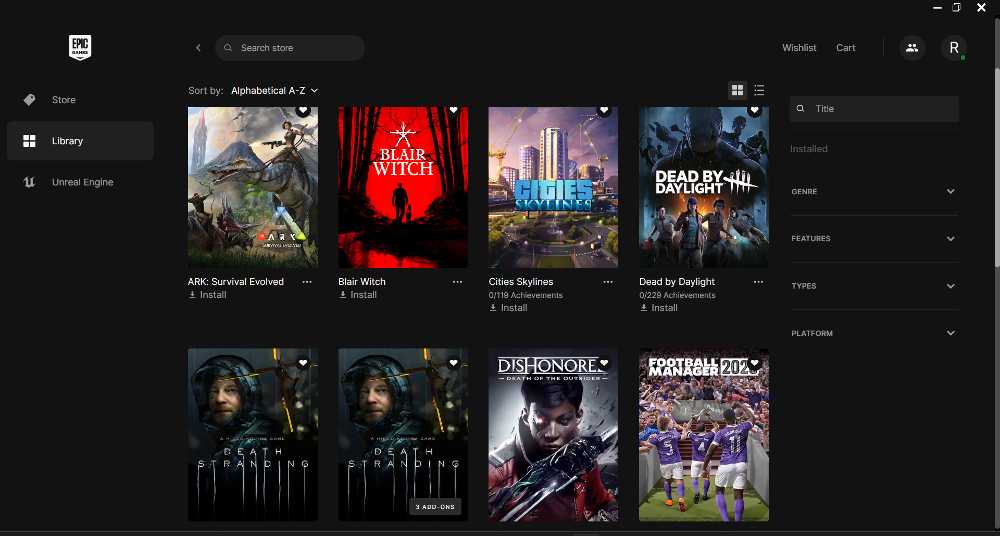Click the 0/119 Achievements text

coord(526,295)
